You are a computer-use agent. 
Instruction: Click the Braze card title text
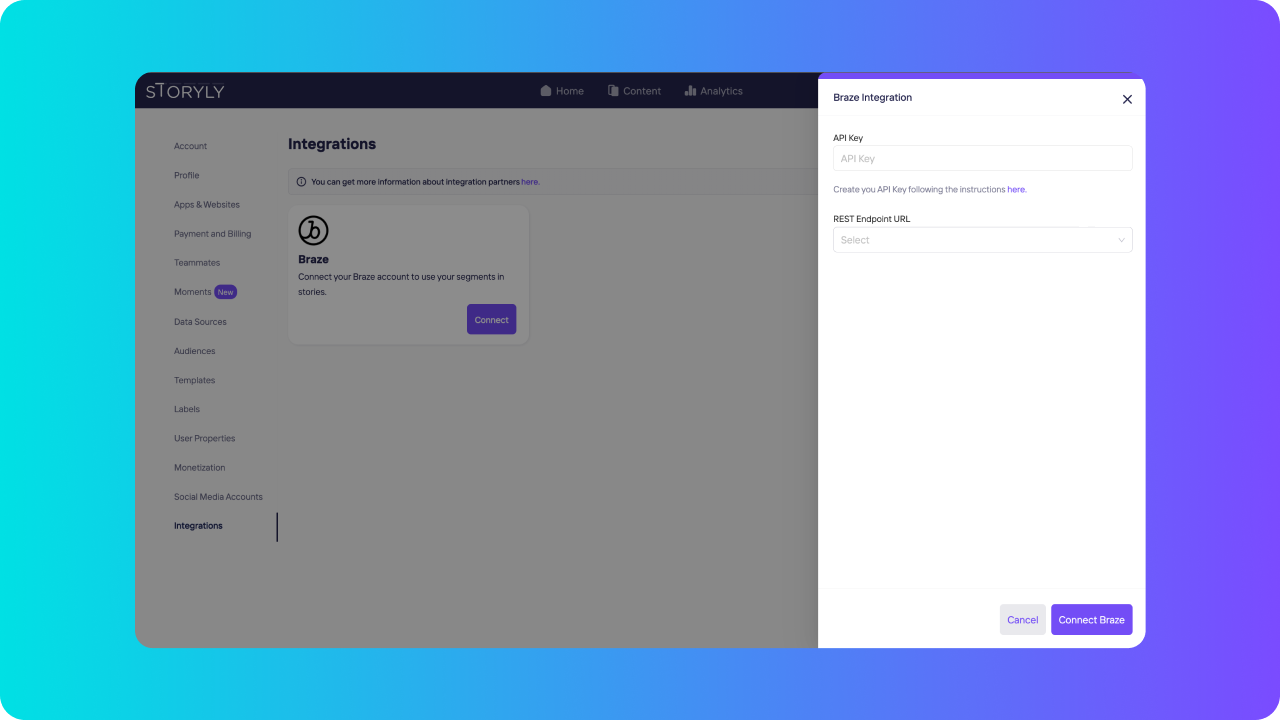(x=313, y=259)
